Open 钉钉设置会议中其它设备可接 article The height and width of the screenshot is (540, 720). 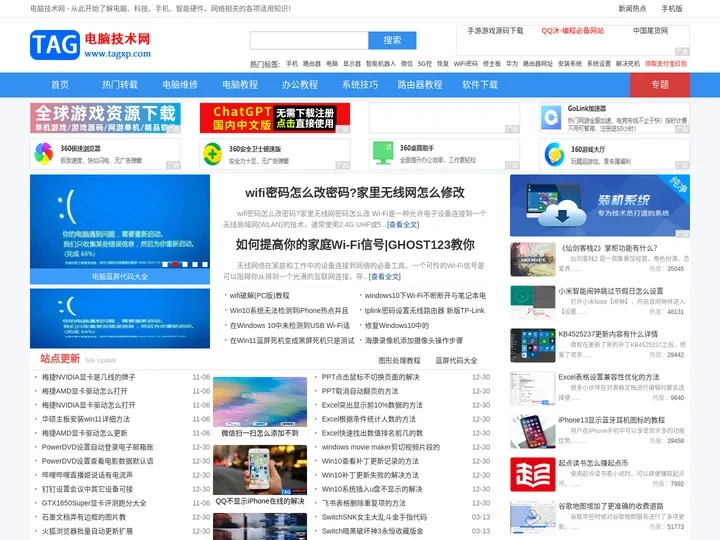(87, 489)
